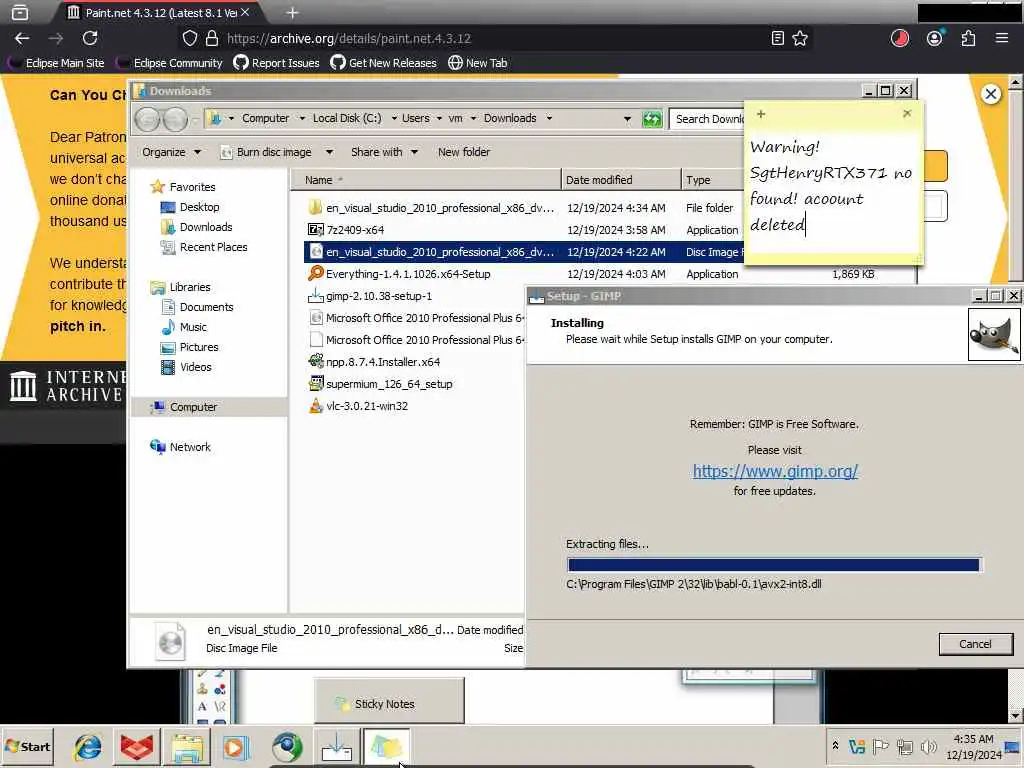Open the address bar history dropdown
Image resolution: width=1024 pixels, height=768 pixels.
[x=627, y=119]
